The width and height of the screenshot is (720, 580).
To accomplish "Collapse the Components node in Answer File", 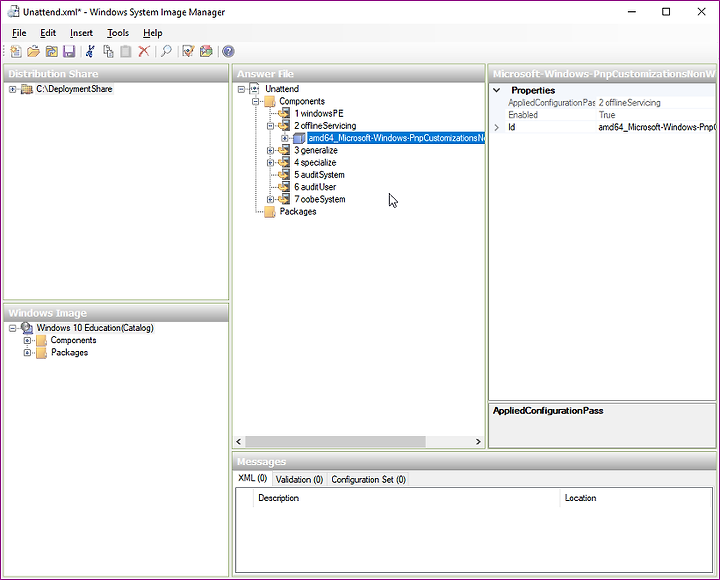I will (x=256, y=101).
